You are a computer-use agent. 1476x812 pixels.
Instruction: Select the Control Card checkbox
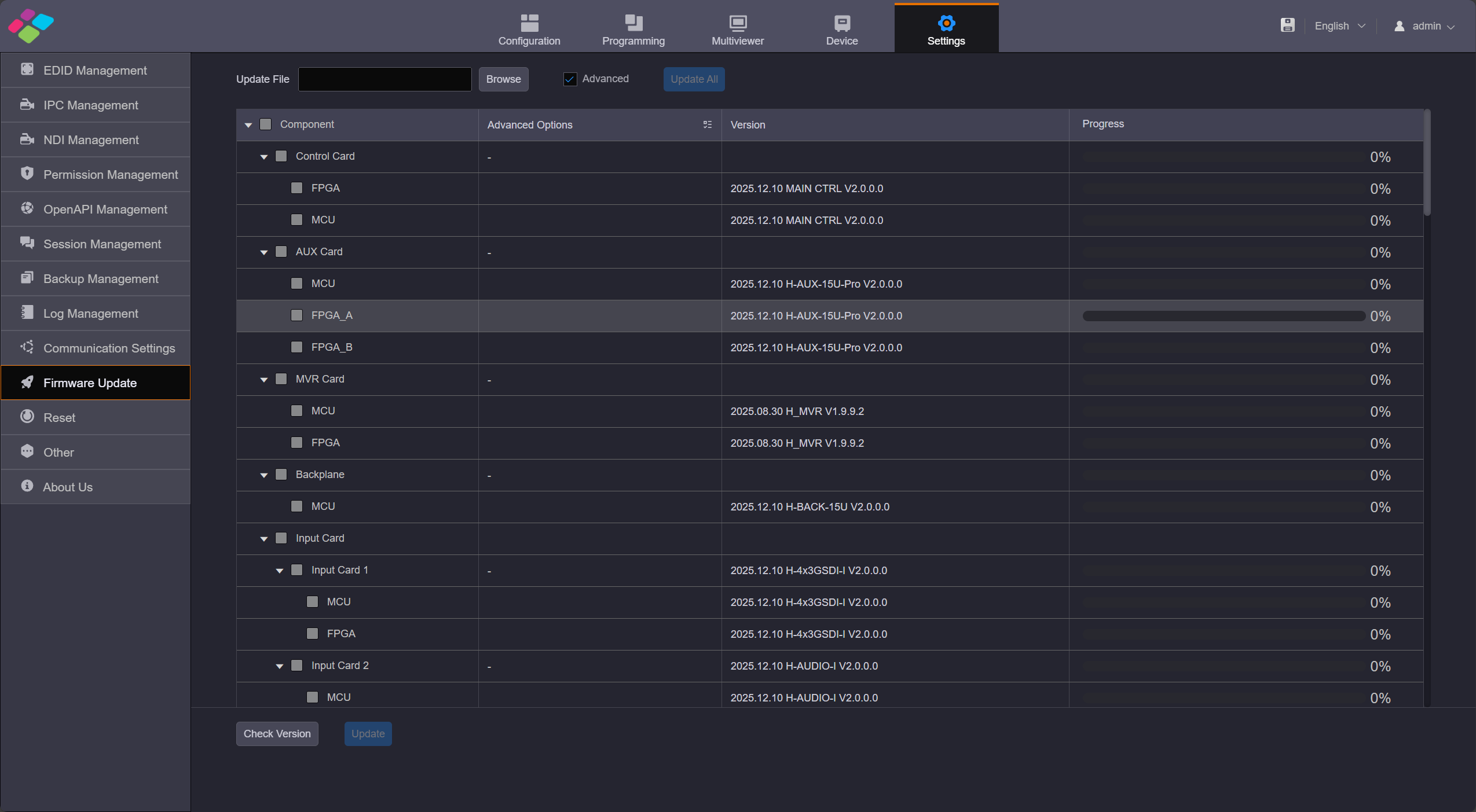pos(280,156)
